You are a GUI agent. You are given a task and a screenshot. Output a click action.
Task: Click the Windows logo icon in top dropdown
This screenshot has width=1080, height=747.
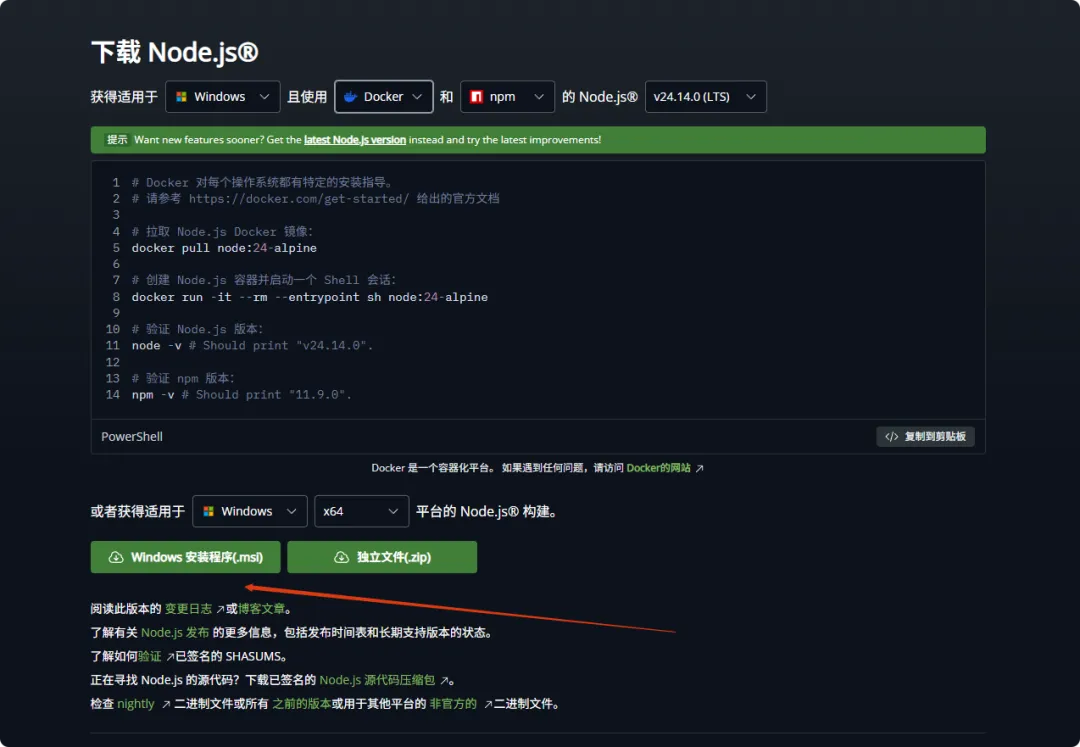point(181,96)
